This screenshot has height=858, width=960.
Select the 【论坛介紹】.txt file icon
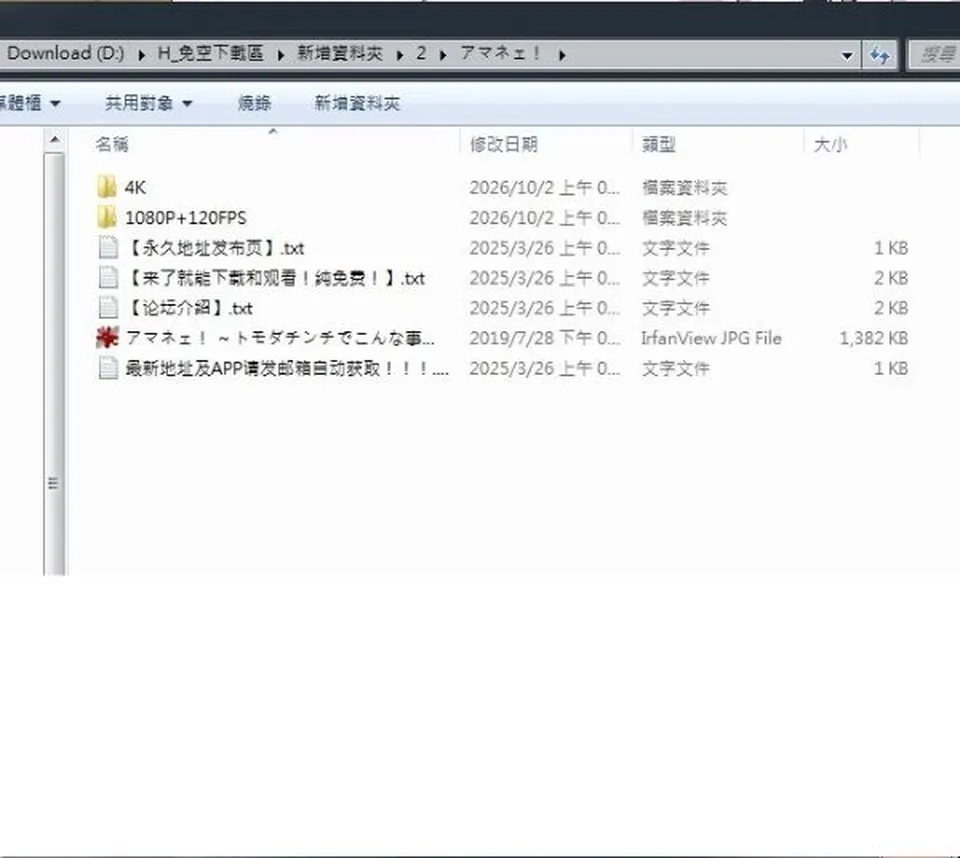(x=108, y=307)
